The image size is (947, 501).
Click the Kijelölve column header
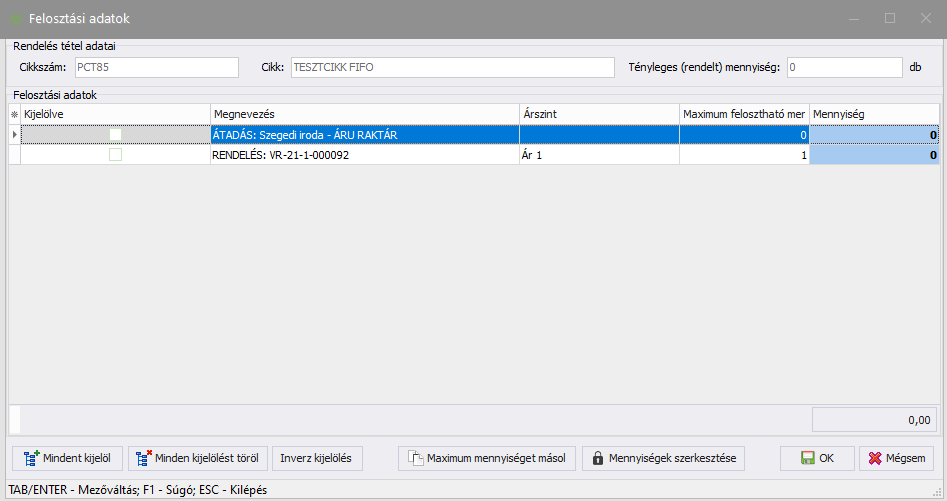click(x=115, y=115)
